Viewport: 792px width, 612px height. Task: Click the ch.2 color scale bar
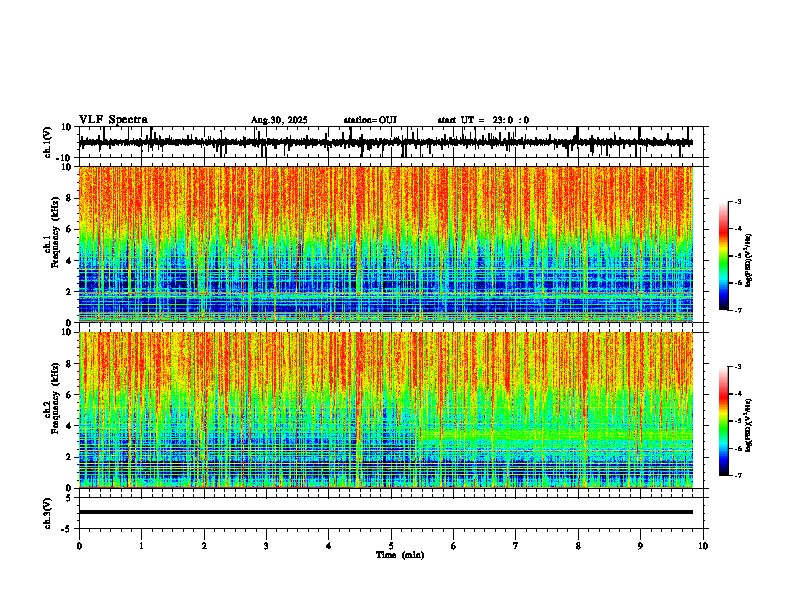[724, 421]
